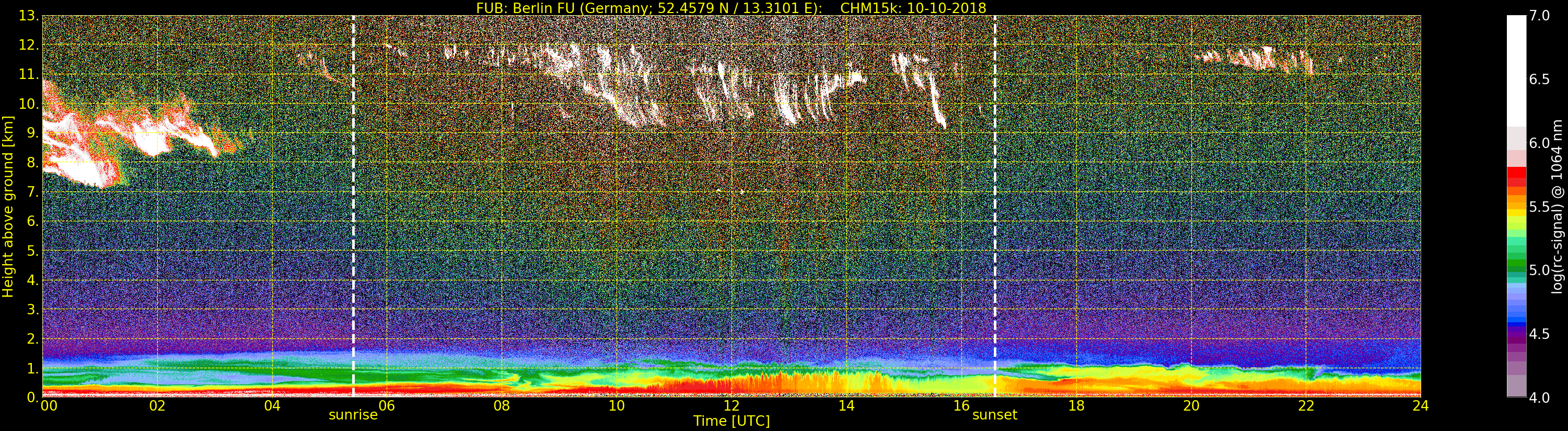Screen dimensions: 1568x431
Task: Click the "sunset" label below the time axis
Action: pyautogui.click(x=995, y=415)
